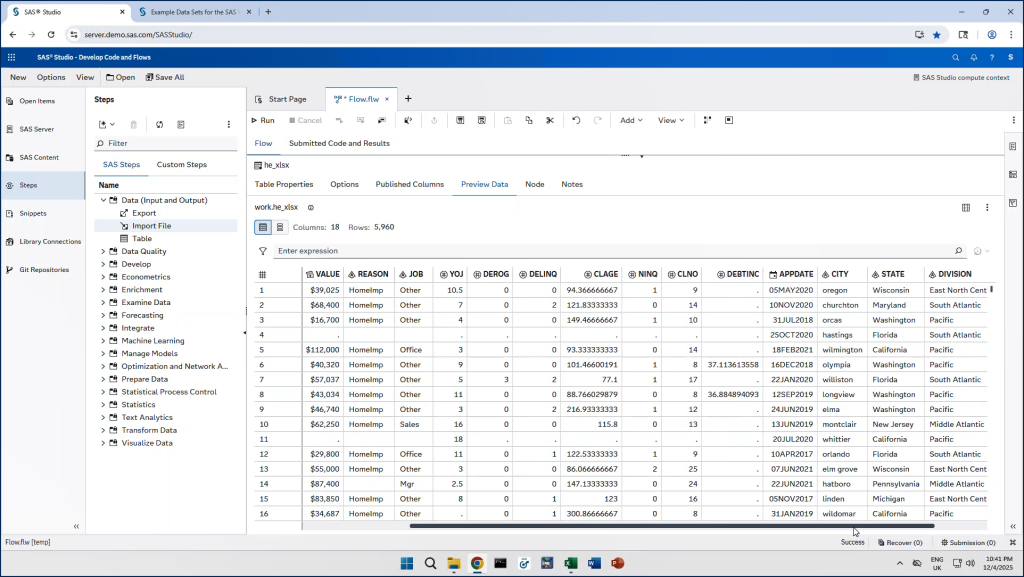
Task: Open Steps panel more options (three dots)
Action: pyautogui.click(x=229, y=124)
